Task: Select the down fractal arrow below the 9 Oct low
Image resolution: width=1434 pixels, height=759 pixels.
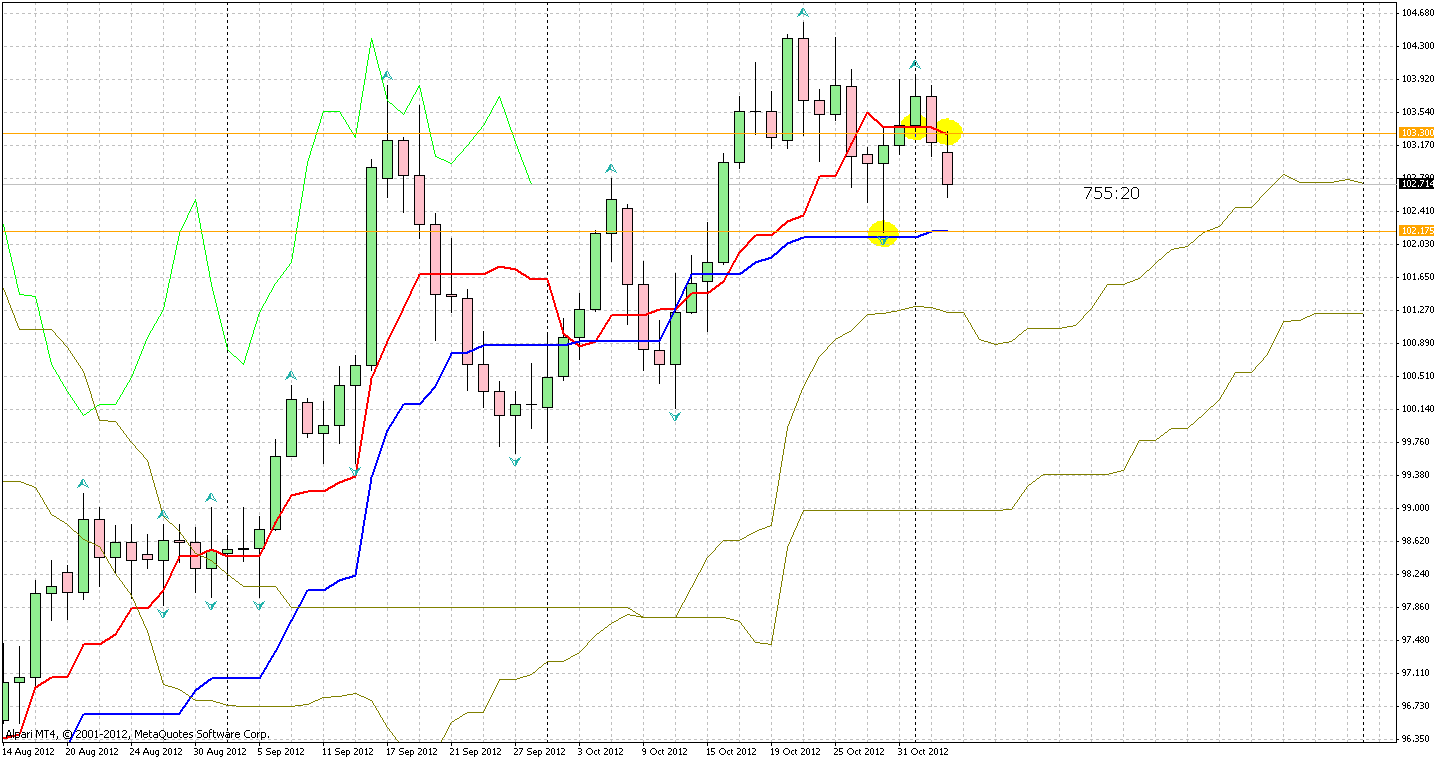Action: coord(675,415)
